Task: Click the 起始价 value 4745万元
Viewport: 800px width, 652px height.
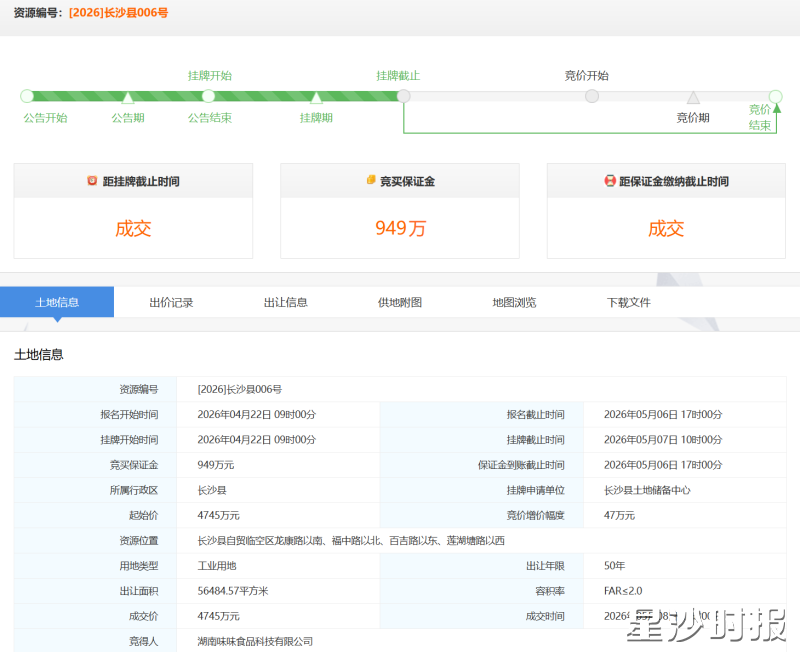Action: [x=218, y=515]
